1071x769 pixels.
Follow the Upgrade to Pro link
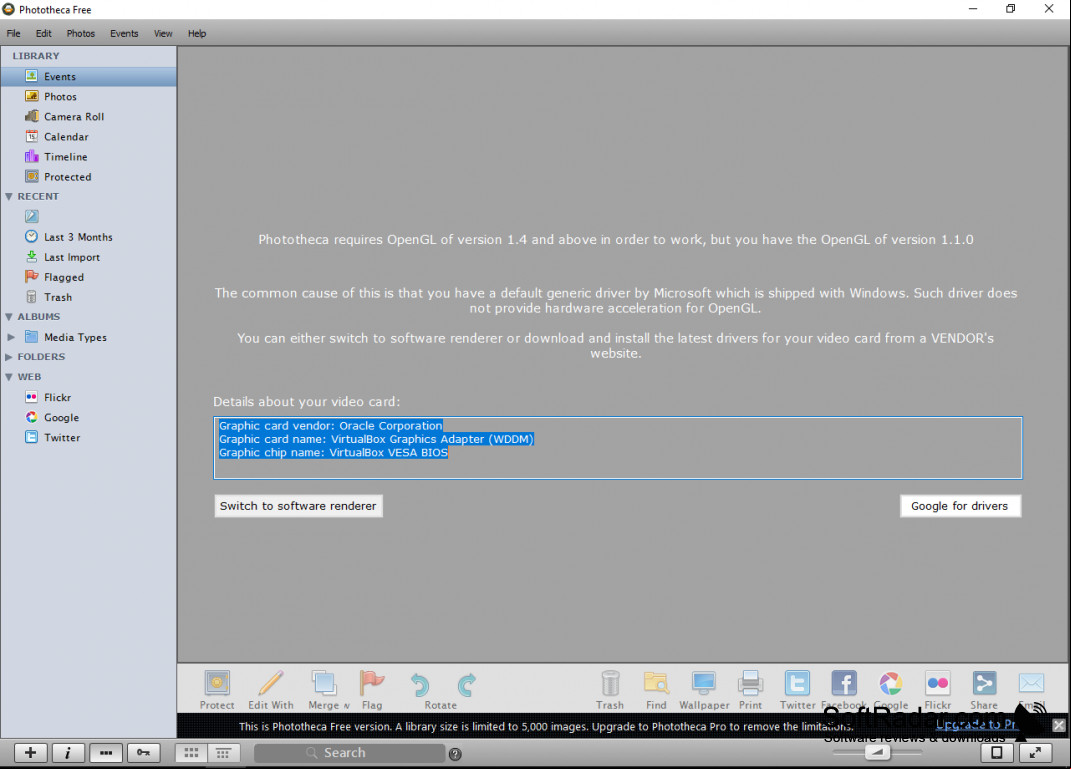[x=977, y=725]
